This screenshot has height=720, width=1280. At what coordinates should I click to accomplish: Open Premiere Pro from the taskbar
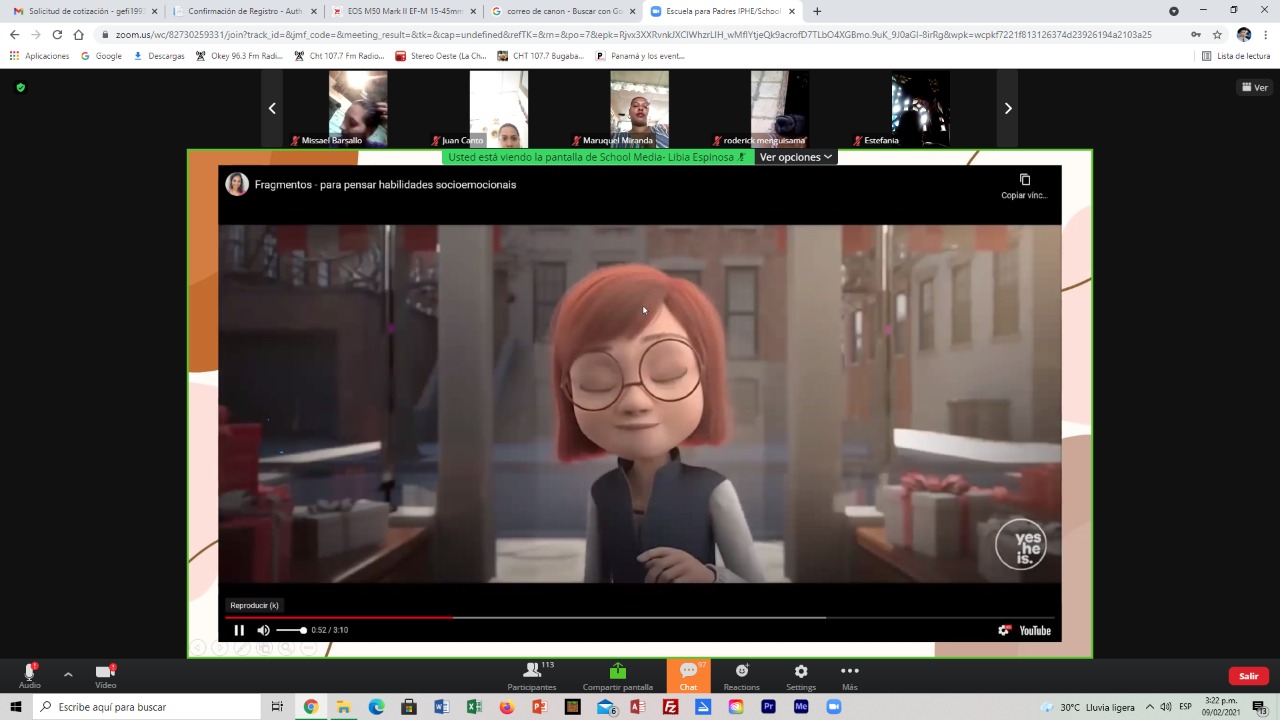[x=768, y=707]
